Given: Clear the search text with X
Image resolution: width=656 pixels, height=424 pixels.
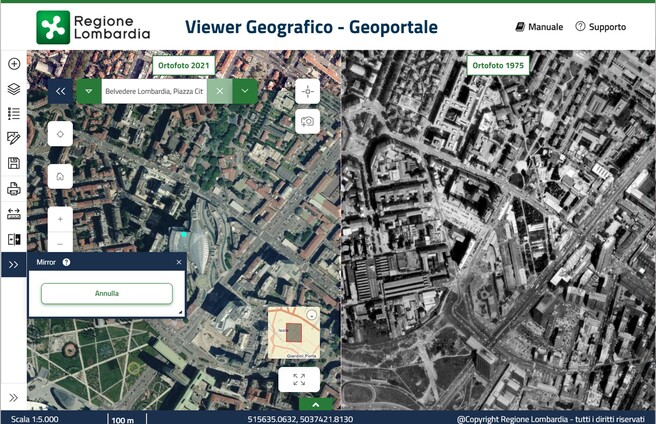Looking at the screenshot, I should 219,91.
